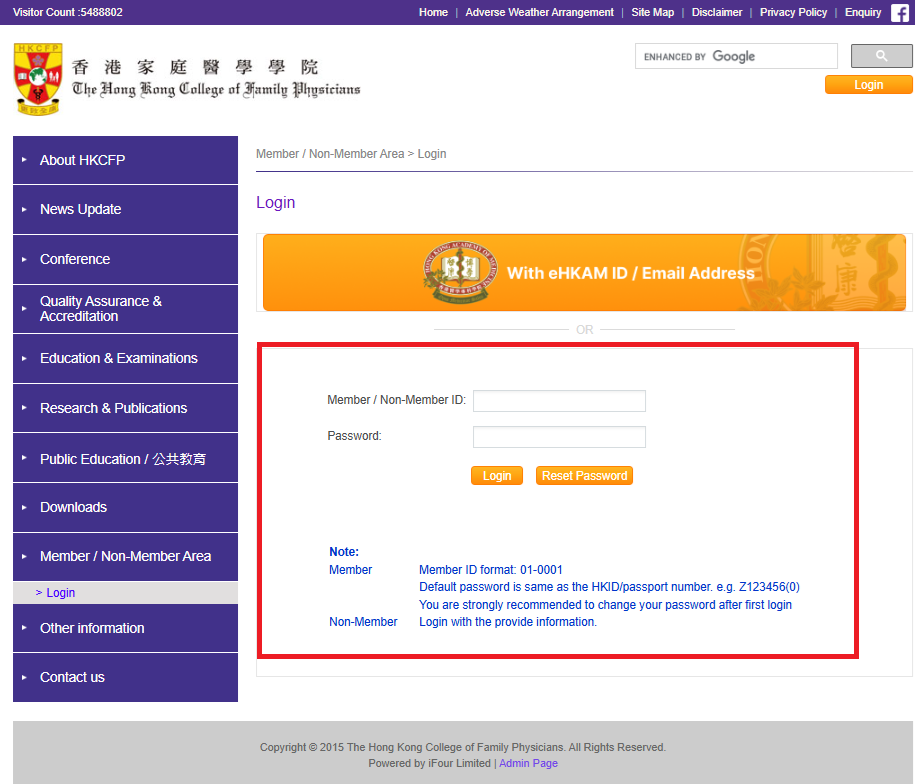Expand arrow beside Quality Assurance & Accreditation

pyautogui.click(x=24, y=309)
